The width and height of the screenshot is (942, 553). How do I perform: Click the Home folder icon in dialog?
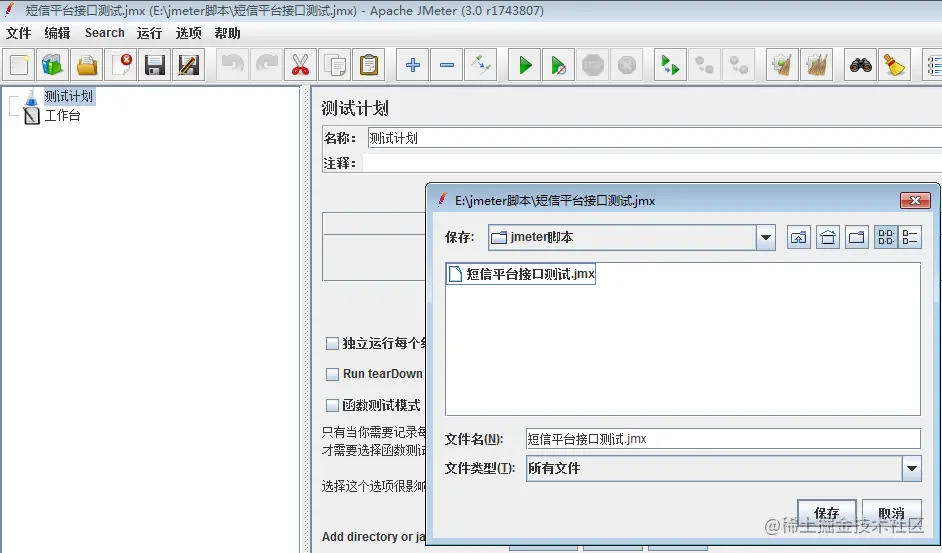click(x=828, y=237)
